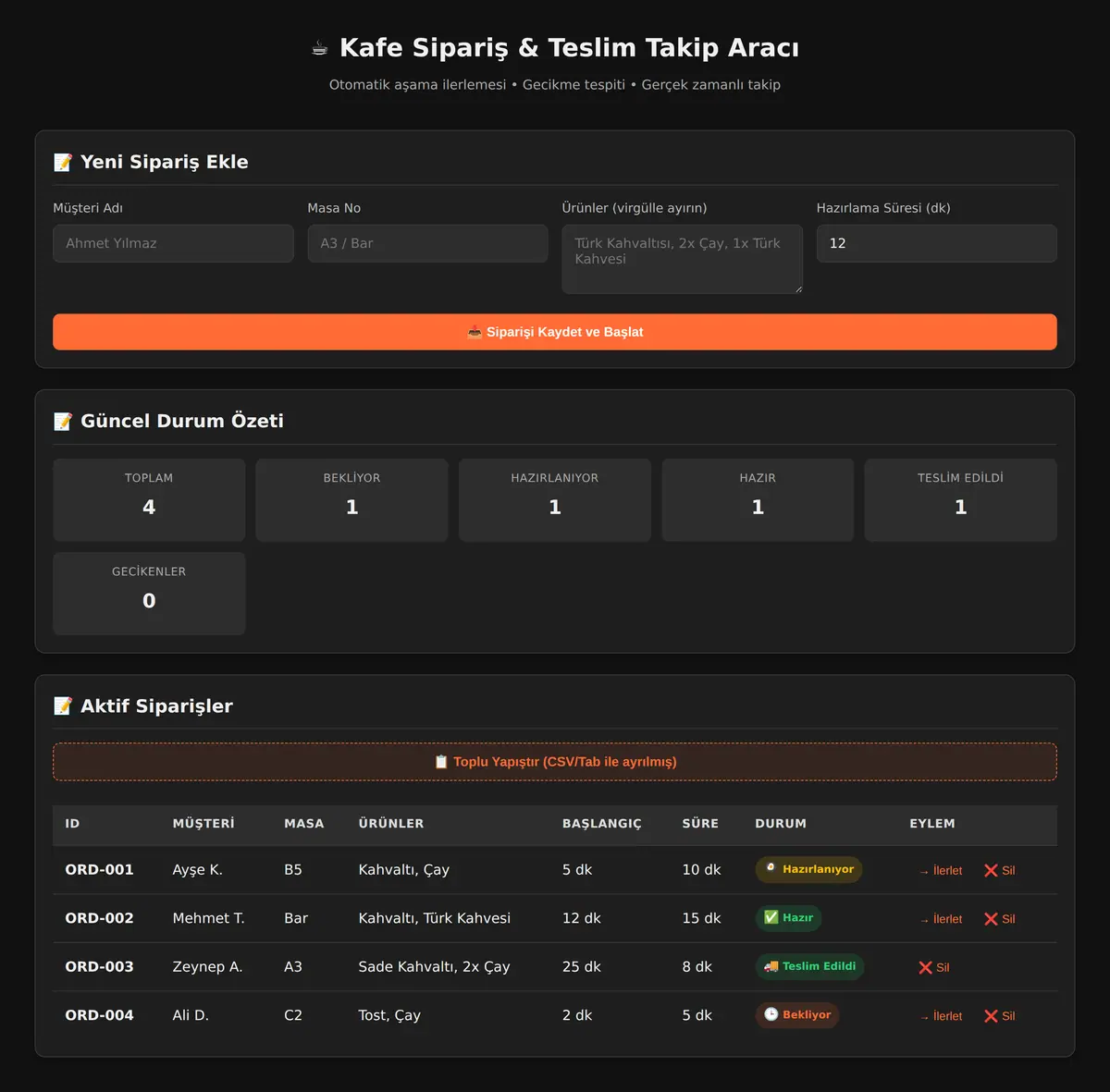Focus the Müşteri Adı input field

(x=173, y=243)
